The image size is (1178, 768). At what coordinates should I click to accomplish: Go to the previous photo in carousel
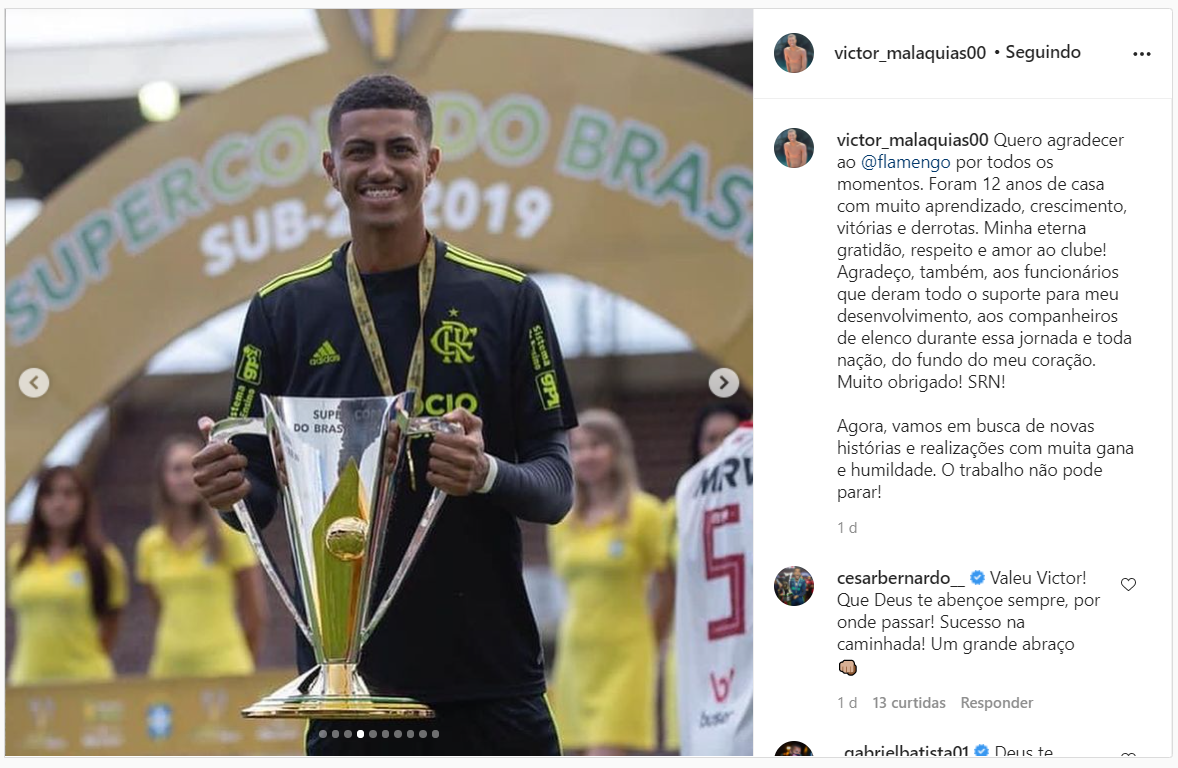pos(34,382)
